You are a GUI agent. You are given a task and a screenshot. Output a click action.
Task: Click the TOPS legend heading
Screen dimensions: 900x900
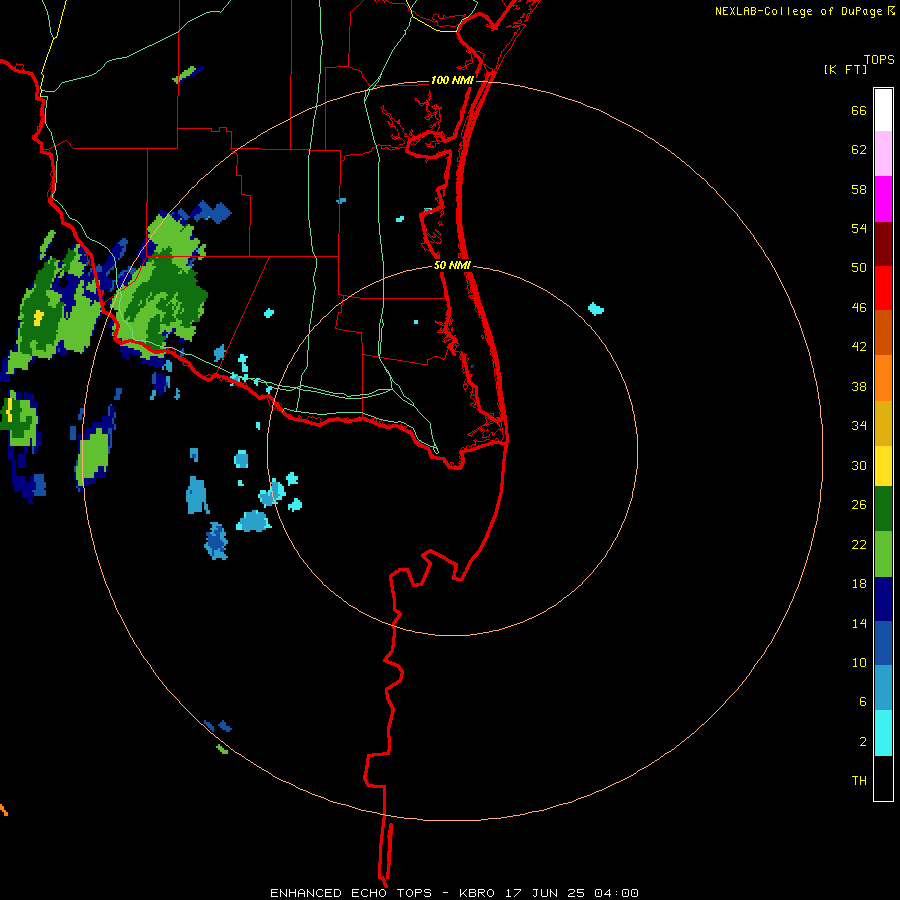879,59
